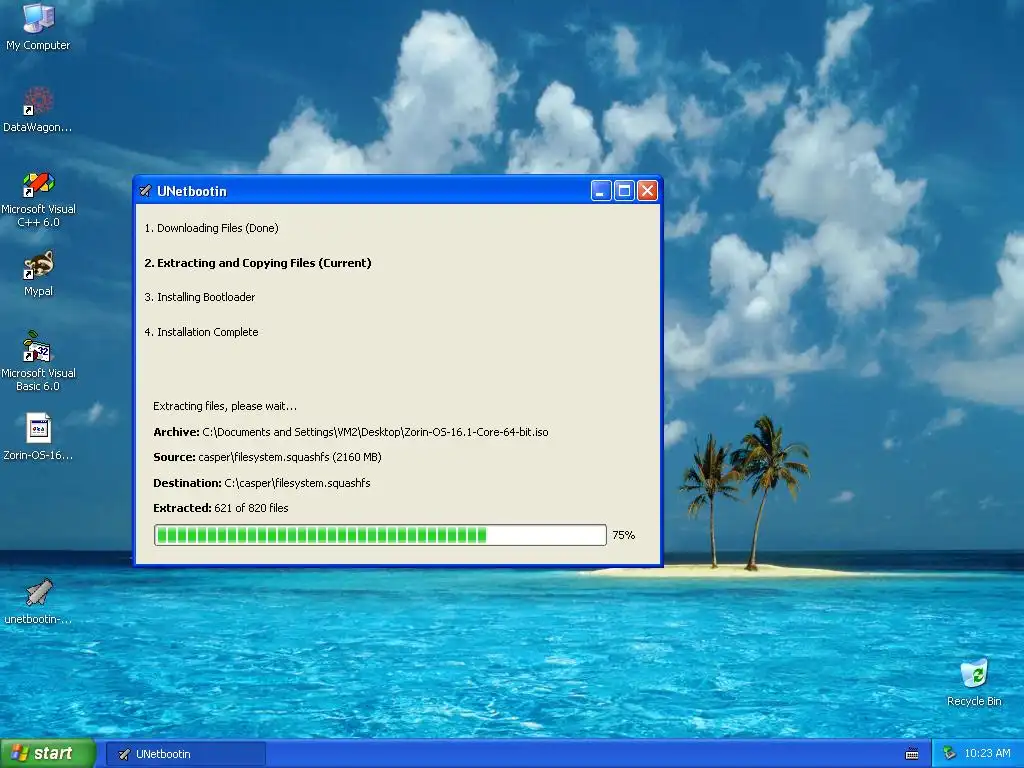Click the Destination C:\casper line

pos(262,483)
